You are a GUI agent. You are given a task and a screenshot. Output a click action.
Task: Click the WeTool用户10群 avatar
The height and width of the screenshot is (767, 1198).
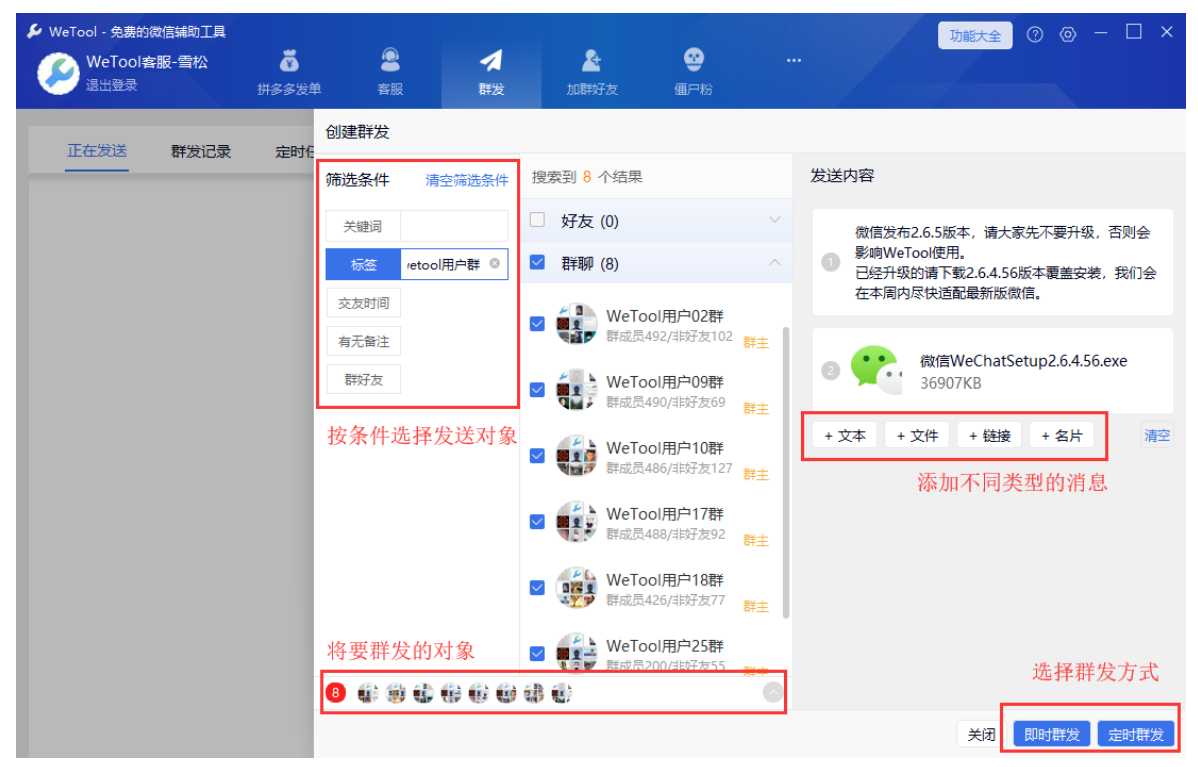point(576,456)
